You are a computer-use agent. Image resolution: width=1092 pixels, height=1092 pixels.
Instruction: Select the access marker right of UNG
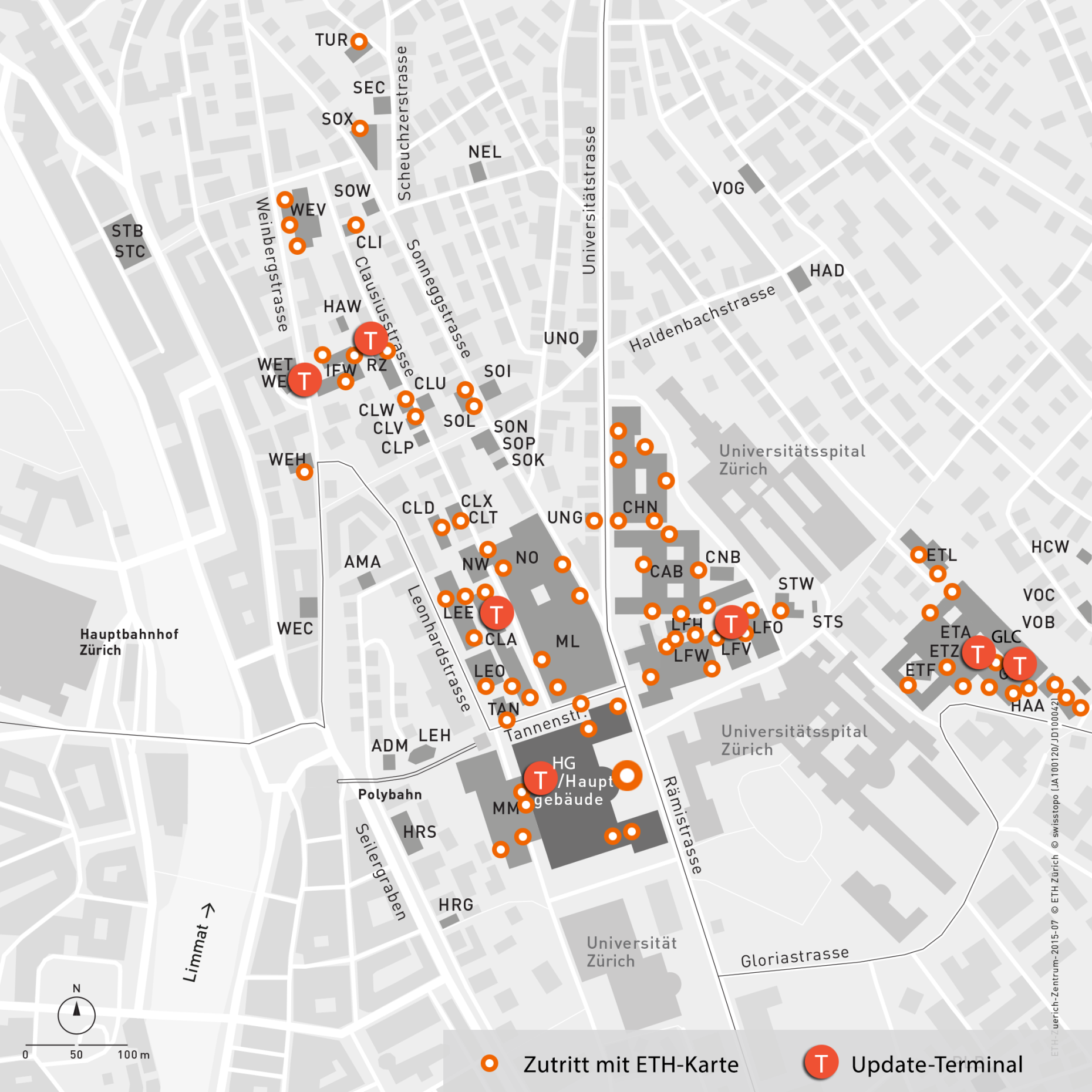pyautogui.click(x=594, y=520)
